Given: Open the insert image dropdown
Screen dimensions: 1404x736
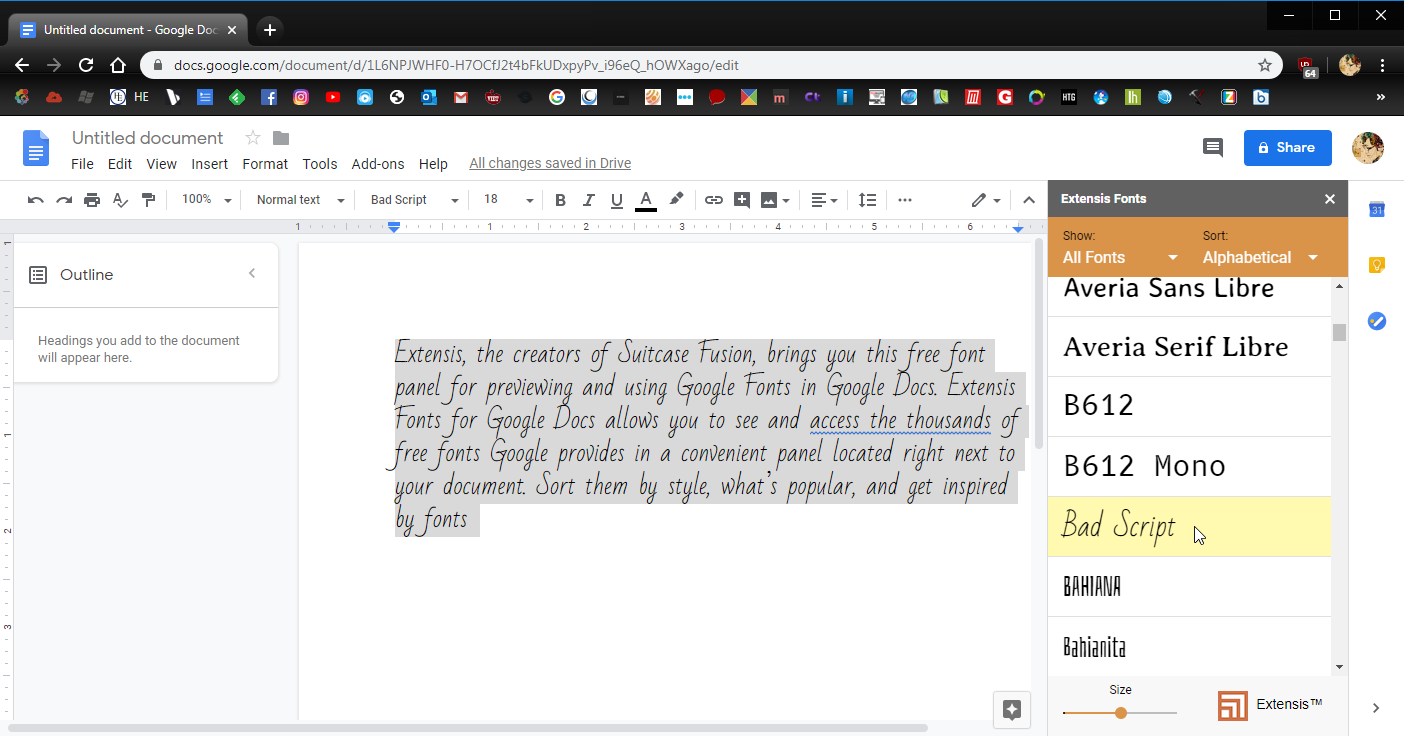Looking at the screenshot, I should [x=776, y=200].
